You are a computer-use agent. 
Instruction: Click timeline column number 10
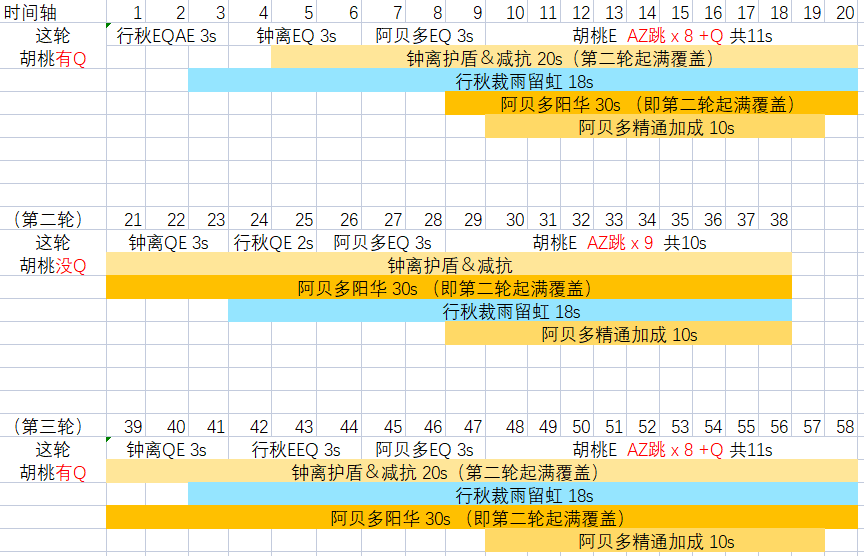[x=506, y=12]
